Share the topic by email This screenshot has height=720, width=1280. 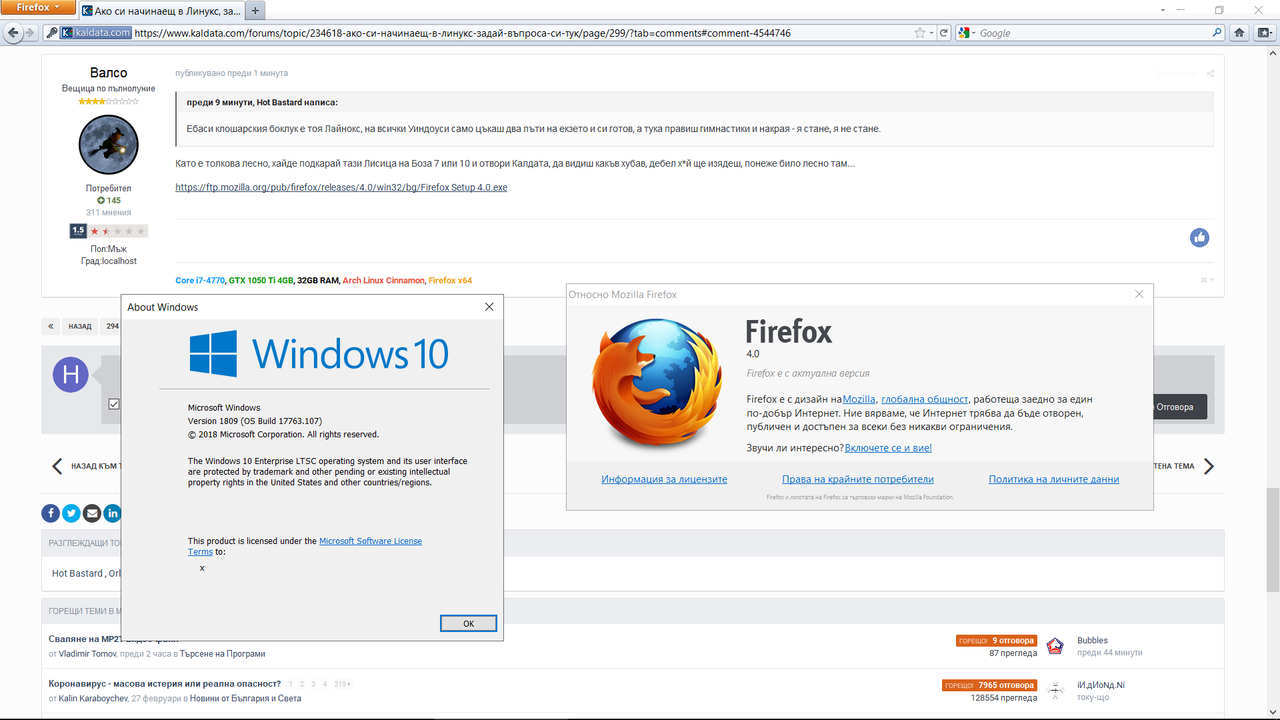tap(92, 513)
